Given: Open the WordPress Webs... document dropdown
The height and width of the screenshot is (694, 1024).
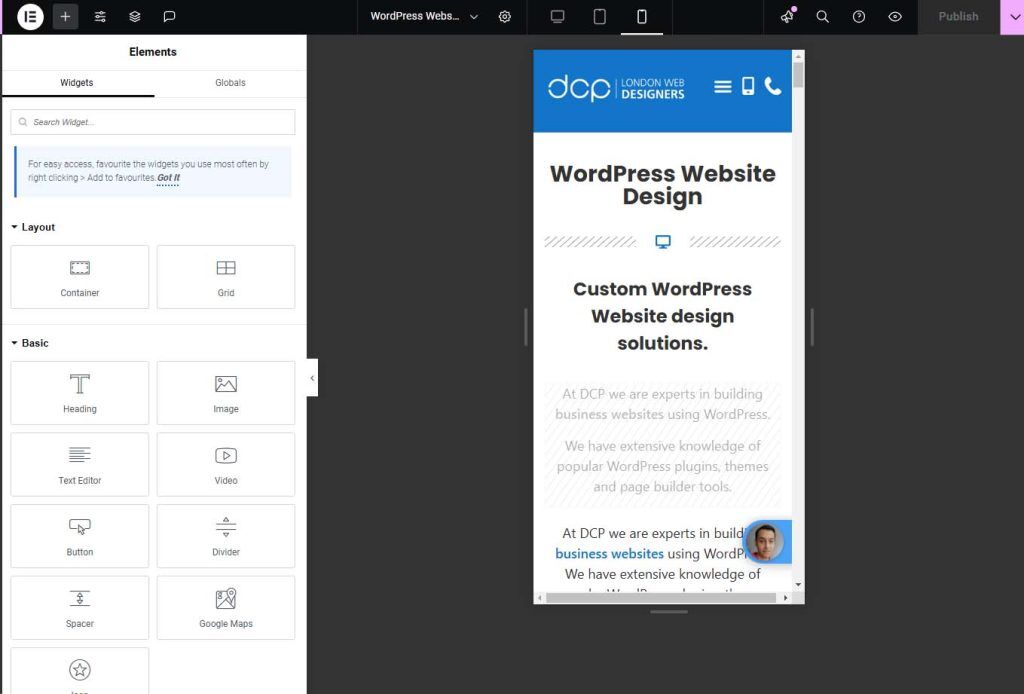Looking at the screenshot, I should [424, 16].
